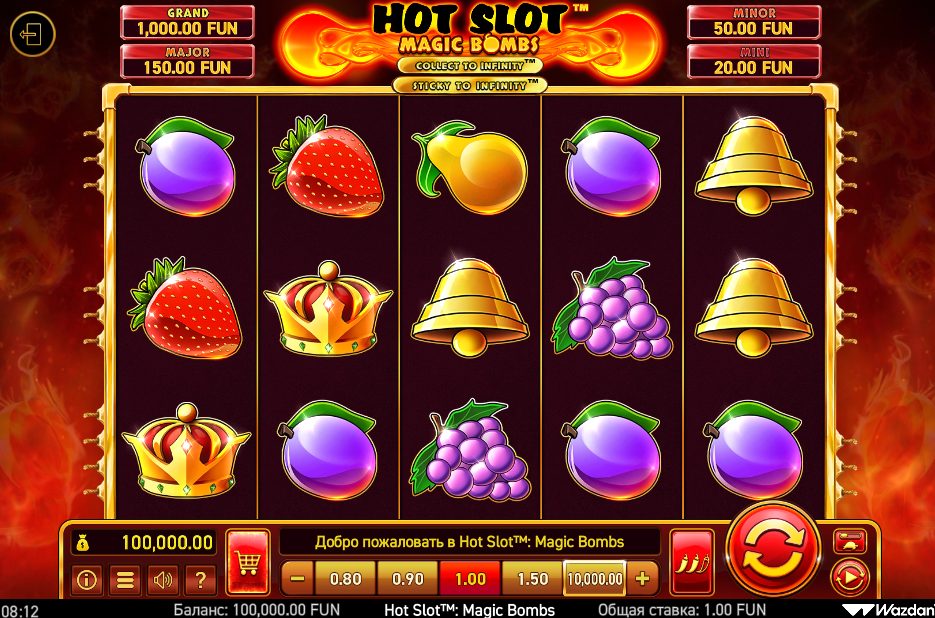Select the 0.80 bet value
Image resolution: width=935 pixels, height=618 pixels.
click(x=345, y=579)
